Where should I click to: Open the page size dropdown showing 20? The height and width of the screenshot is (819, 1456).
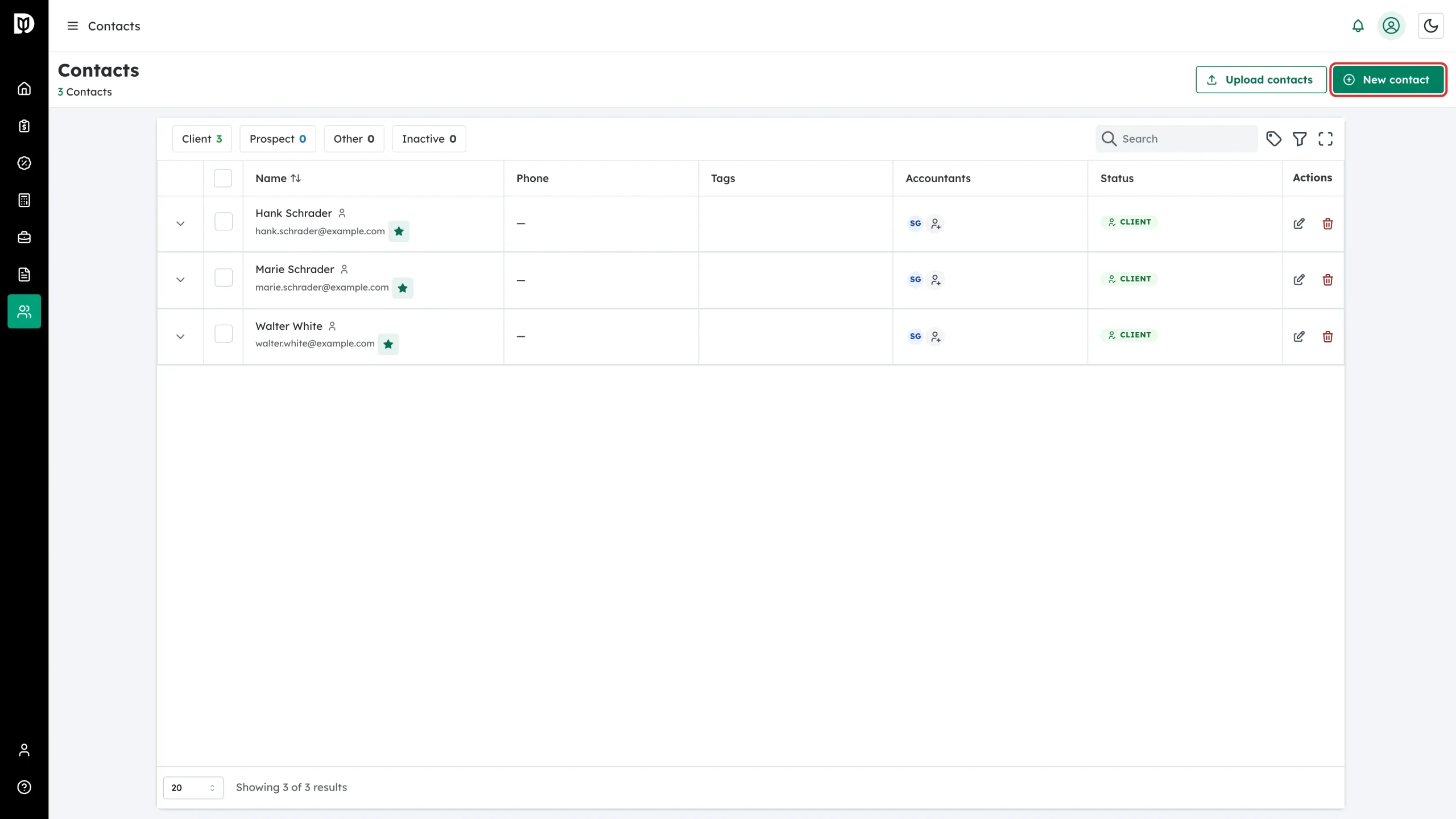click(x=193, y=788)
